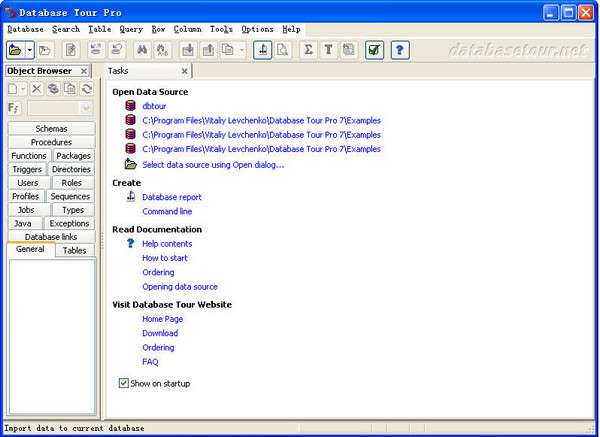Open the Database menu

coord(25,29)
